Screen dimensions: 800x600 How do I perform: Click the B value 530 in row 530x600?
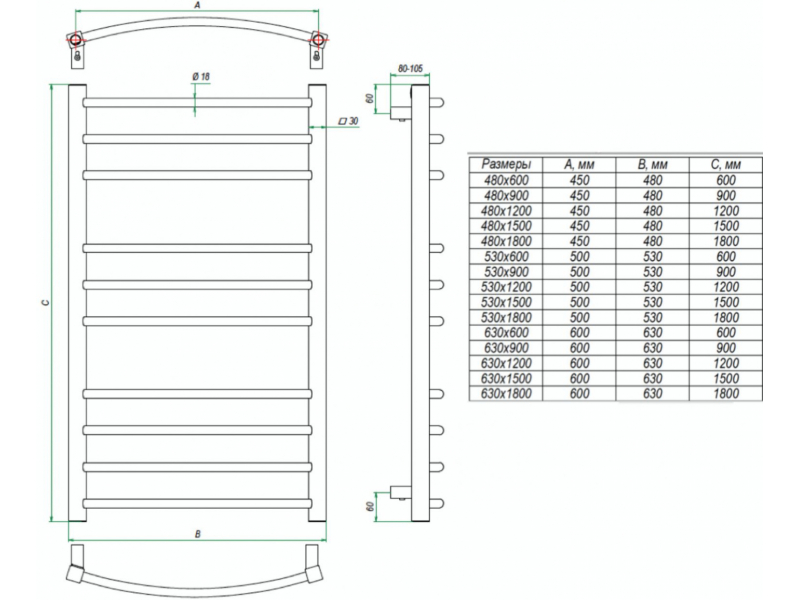[652, 257]
